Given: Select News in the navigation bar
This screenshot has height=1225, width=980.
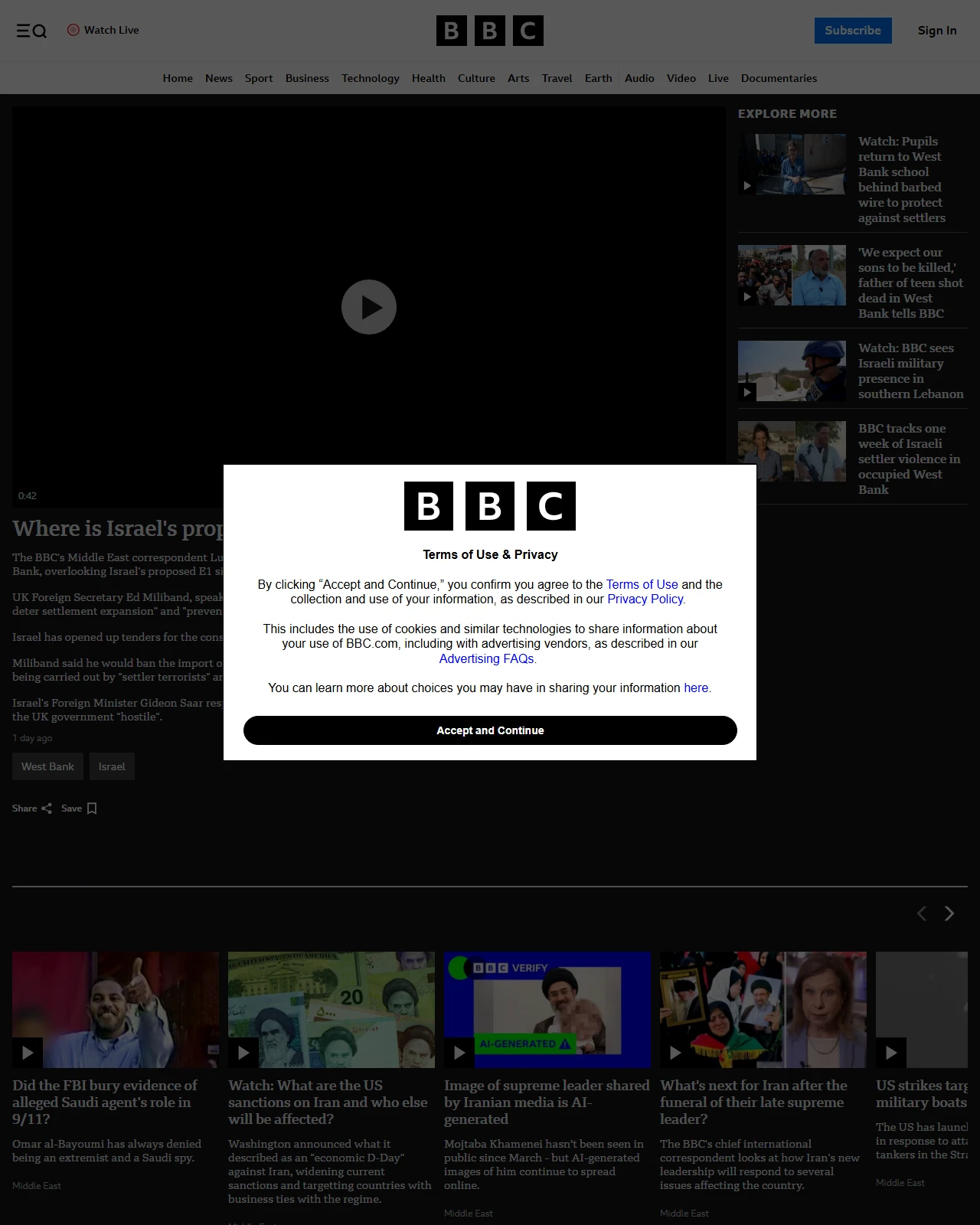Looking at the screenshot, I should tap(219, 78).
